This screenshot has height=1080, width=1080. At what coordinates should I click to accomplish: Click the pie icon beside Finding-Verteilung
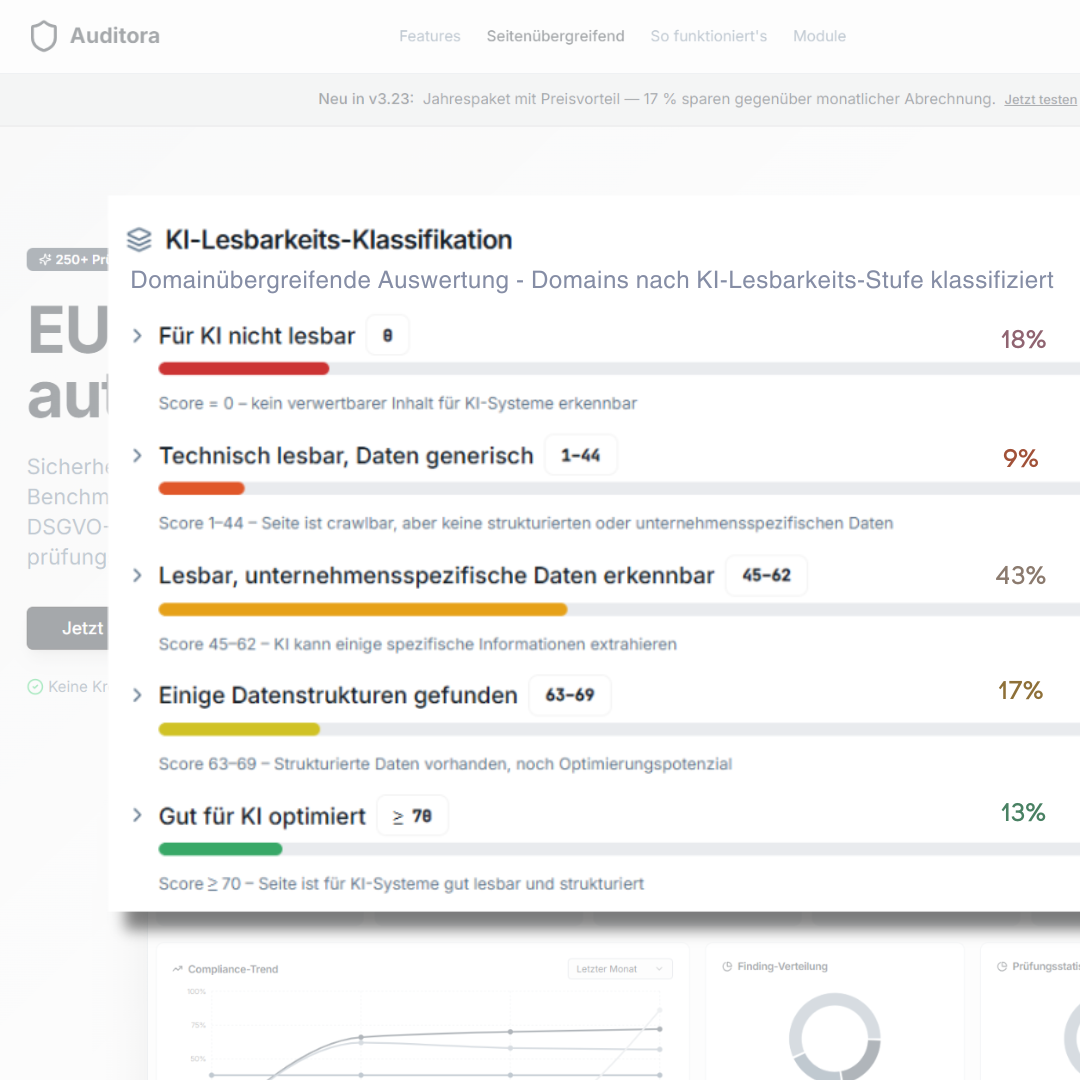(727, 966)
